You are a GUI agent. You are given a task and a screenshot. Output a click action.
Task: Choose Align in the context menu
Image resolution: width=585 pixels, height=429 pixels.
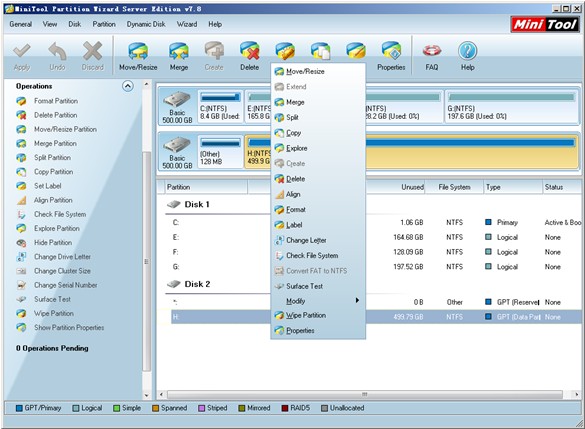tap(318, 194)
